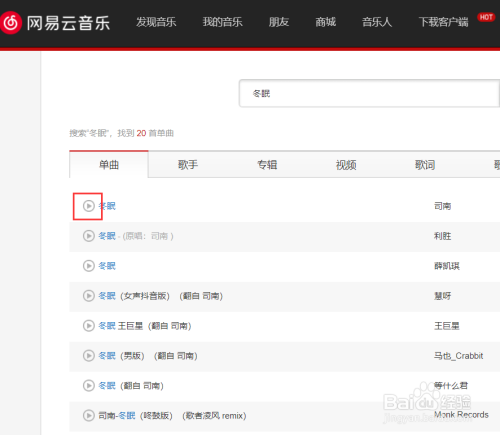Open song 冬眠 (男版) (翻自 司南)
The image size is (500, 435).
(148, 356)
